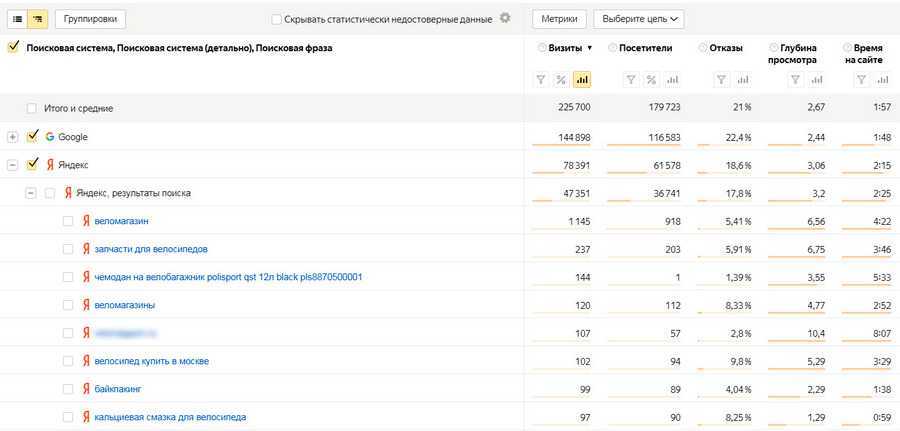Switch to flat list view icon
This screenshot has width=900, height=431.
point(16,18)
